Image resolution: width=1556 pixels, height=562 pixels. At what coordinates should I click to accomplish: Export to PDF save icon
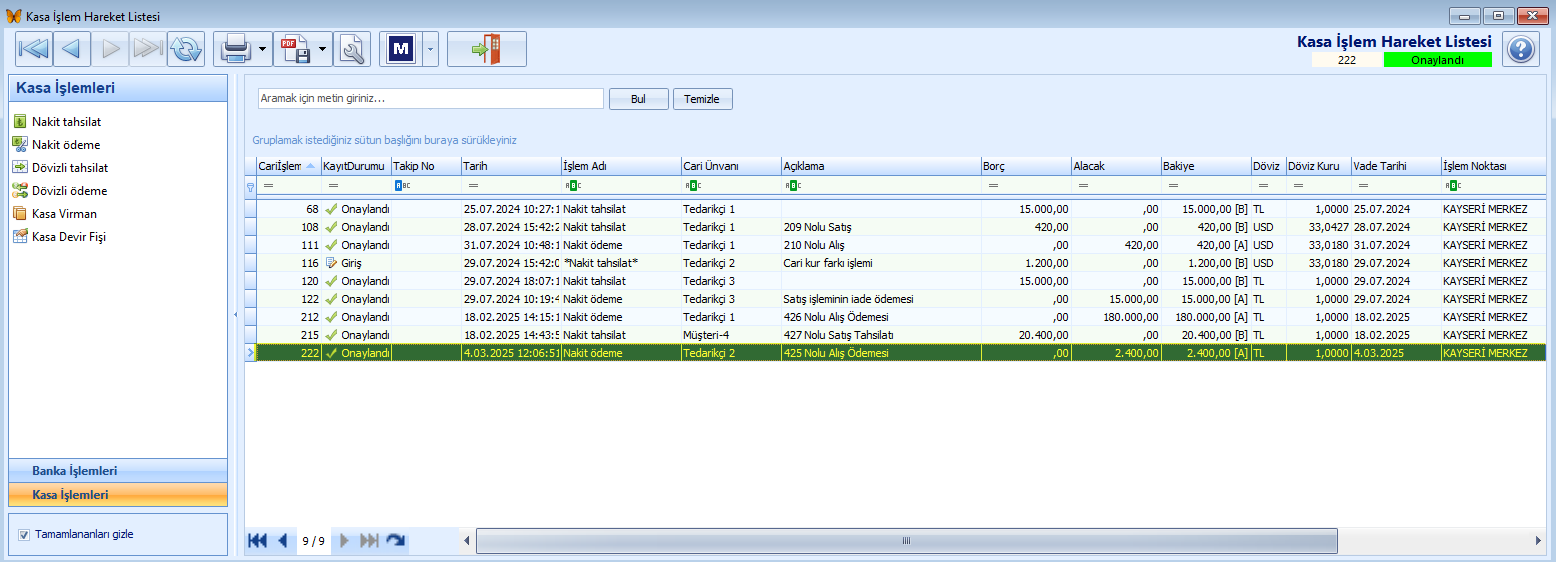pyautogui.click(x=296, y=48)
